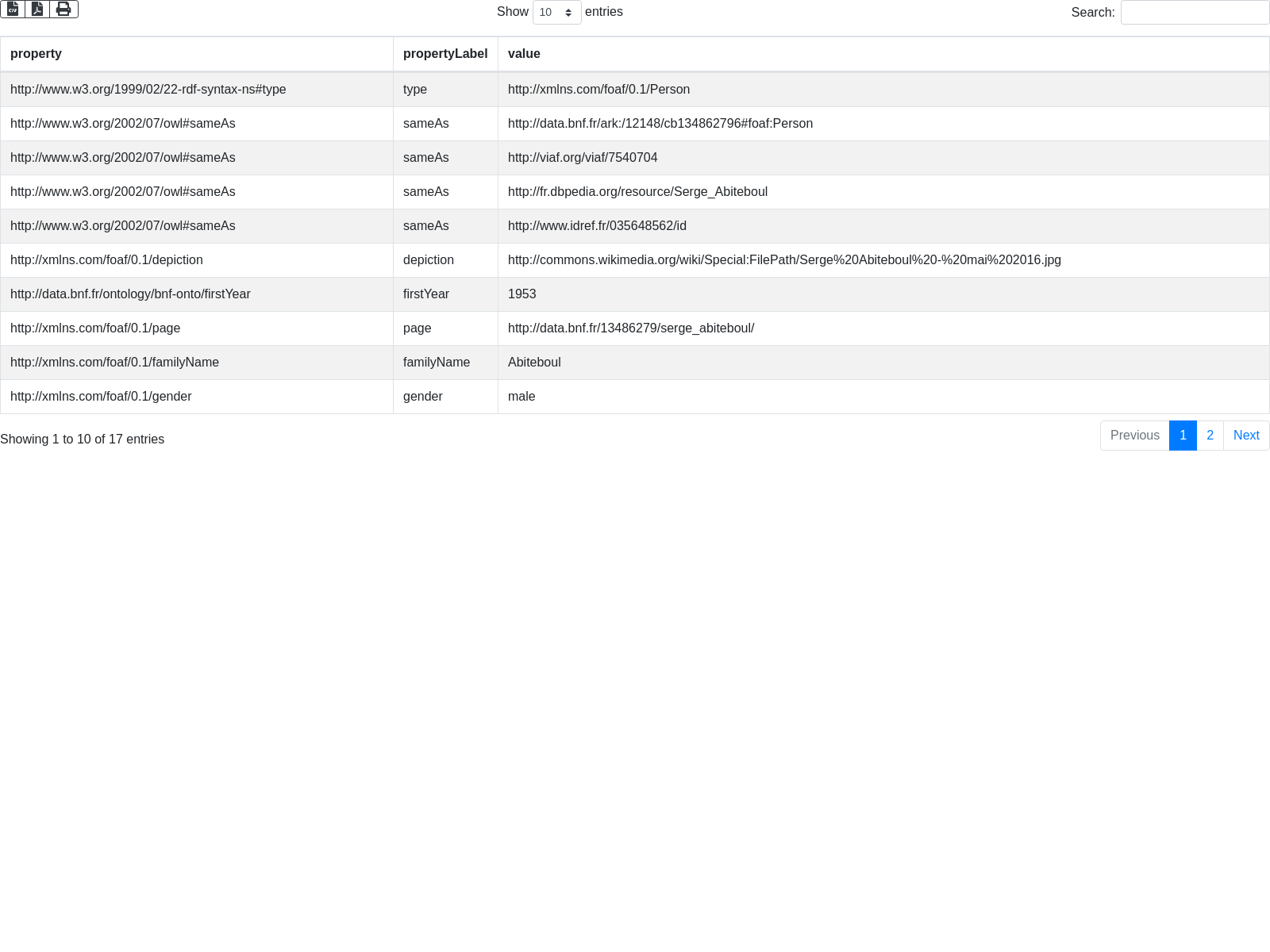1270x952 pixels.
Task: Sort by the propertyLabel column header
Action: (444, 54)
